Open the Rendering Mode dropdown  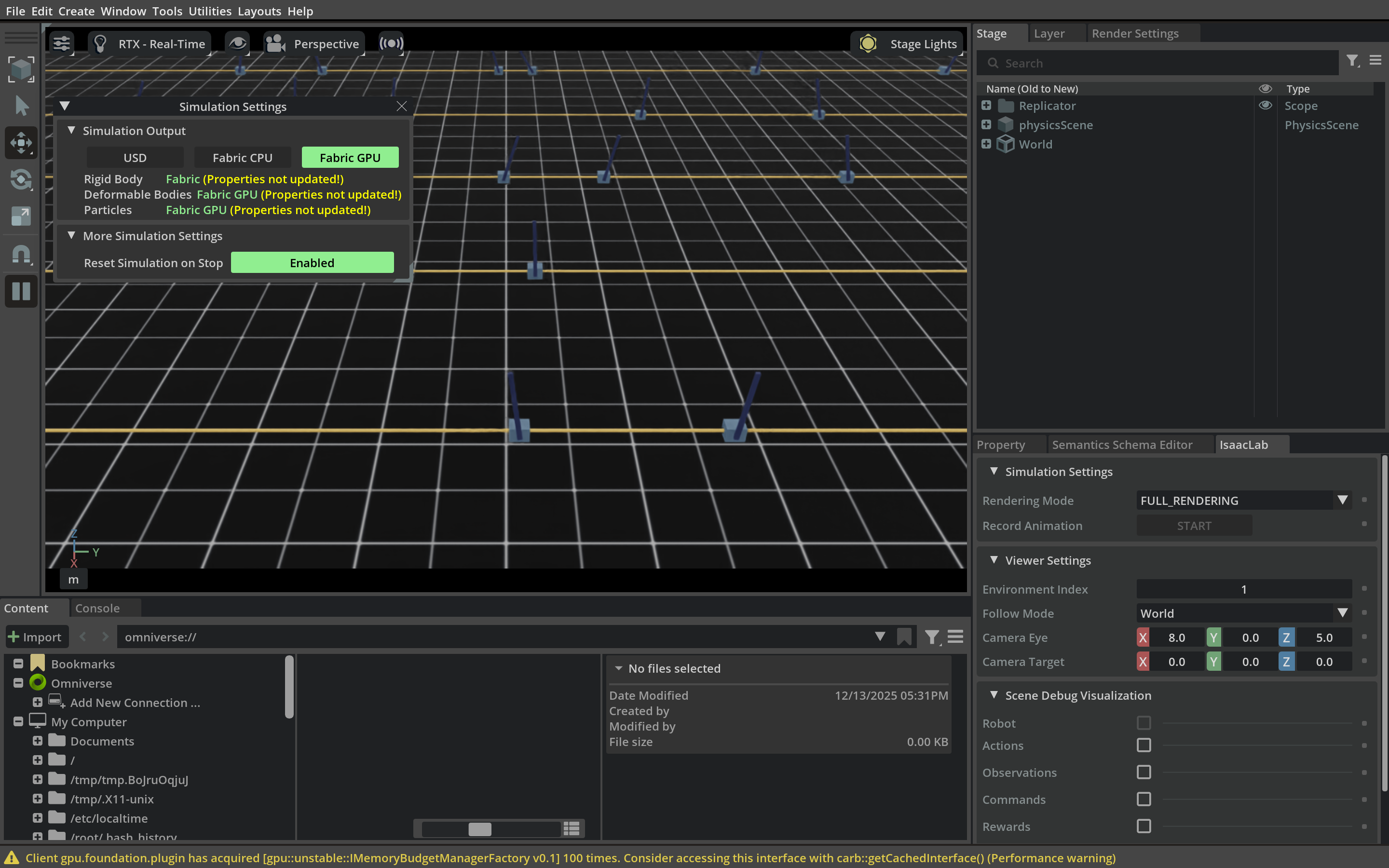coord(1243,500)
